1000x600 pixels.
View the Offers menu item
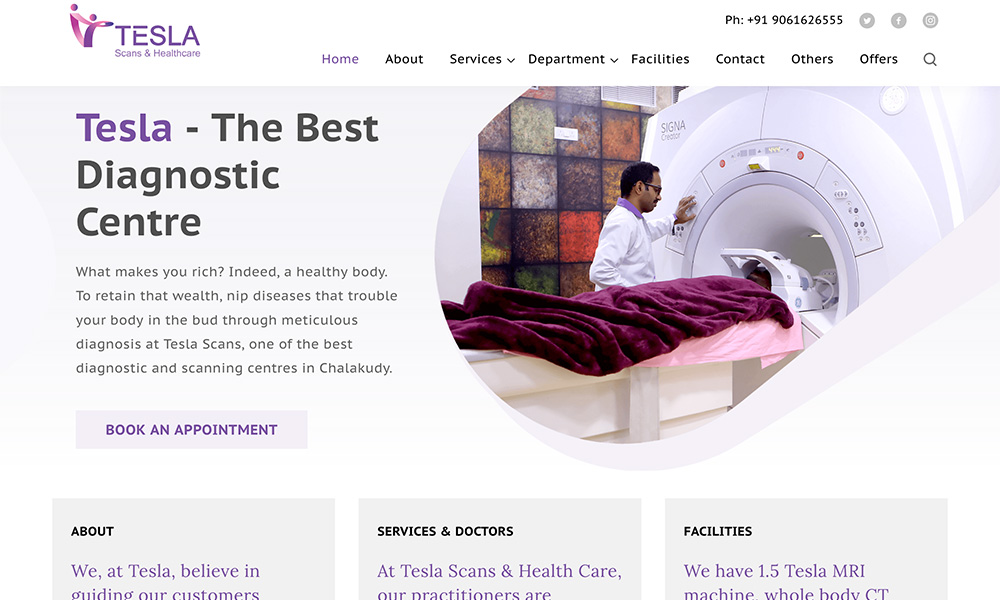(x=878, y=59)
